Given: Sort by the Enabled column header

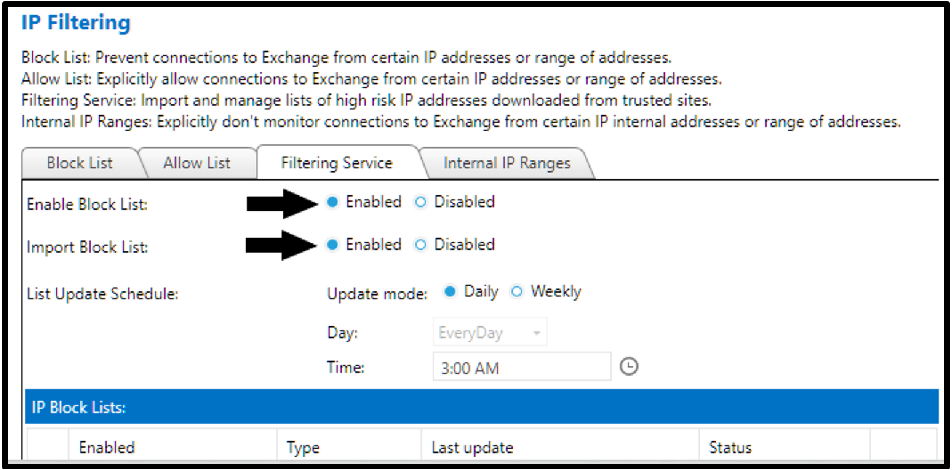Looking at the screenshot, I should point(172,448).
